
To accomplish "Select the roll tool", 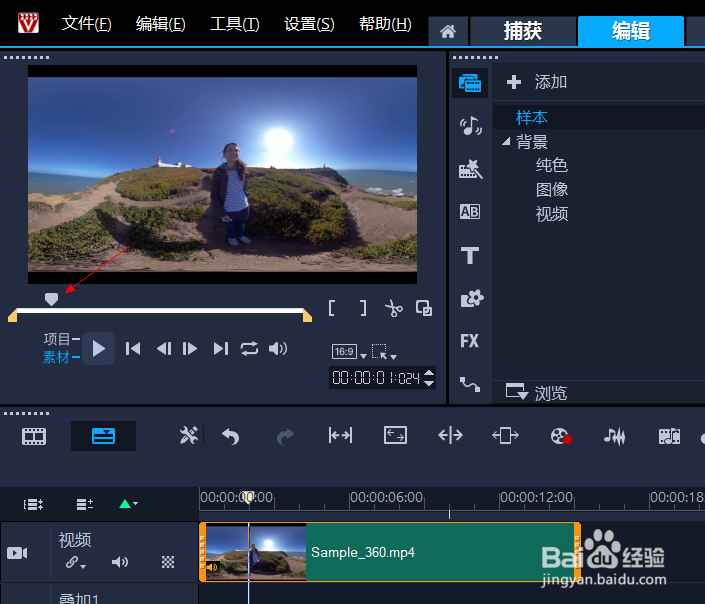I will point(450,435).
